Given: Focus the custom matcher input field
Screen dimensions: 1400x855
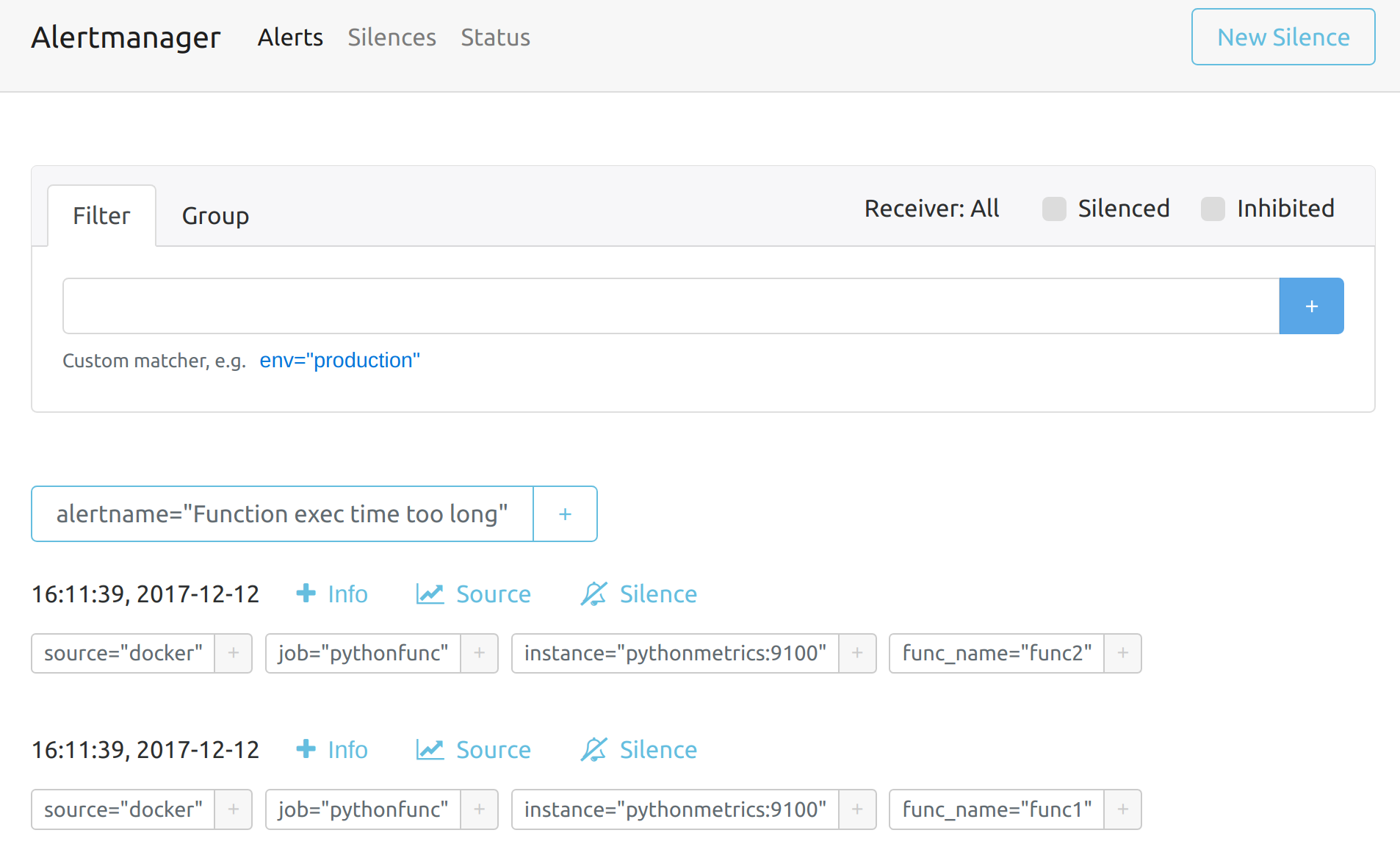Looking at the screenshot, I should click(x=671, y=306).
